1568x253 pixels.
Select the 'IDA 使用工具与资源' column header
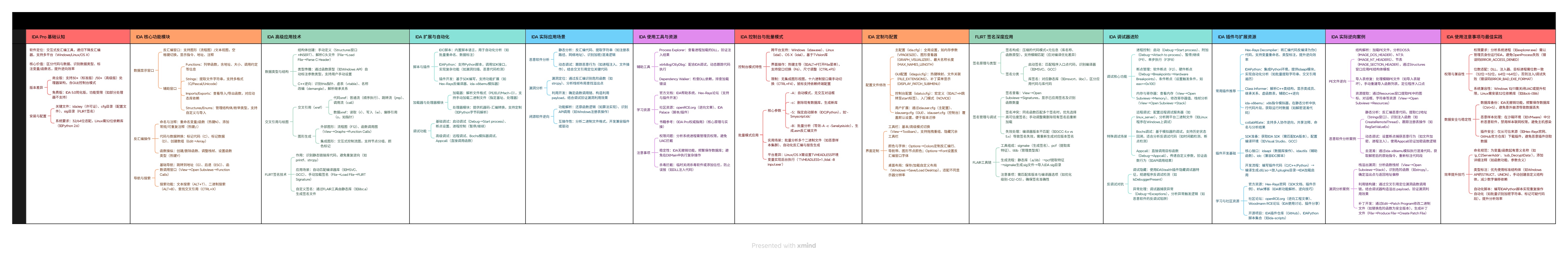point(684,37)
